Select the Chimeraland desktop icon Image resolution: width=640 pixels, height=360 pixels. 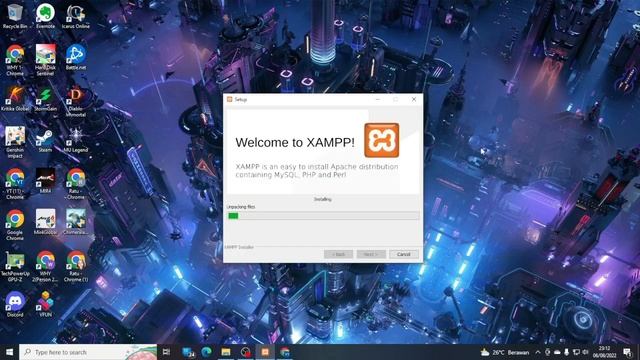(76, 222)
